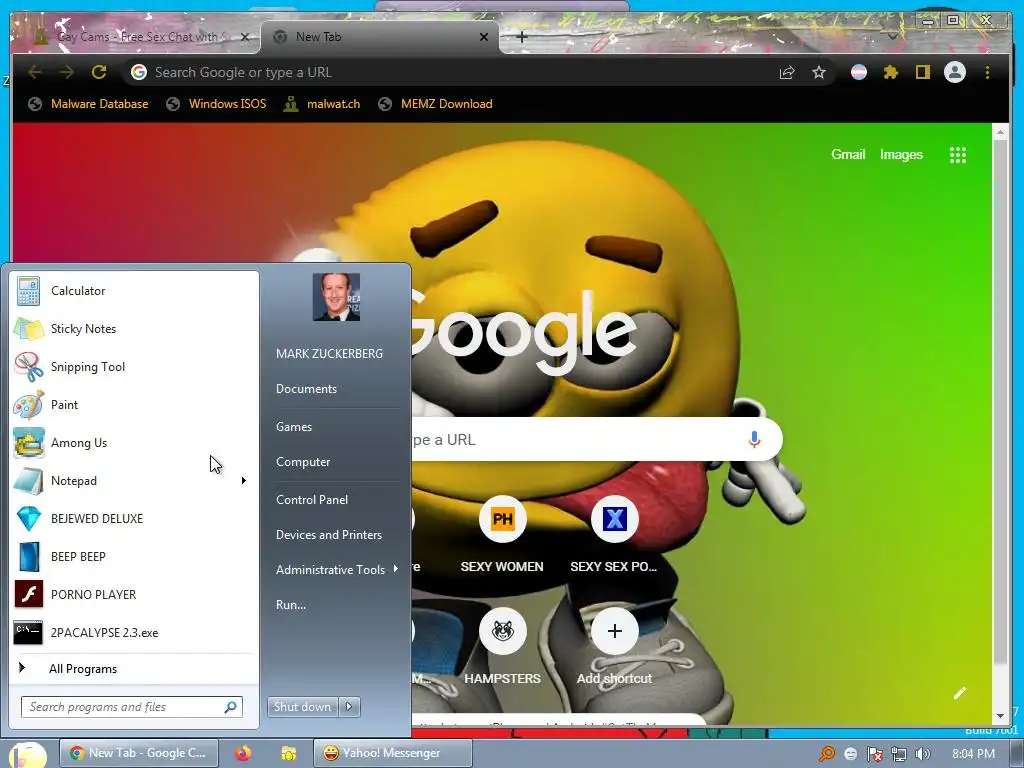Open Devices and Printers
The image size is (1024, 768).
coord(328,535)
